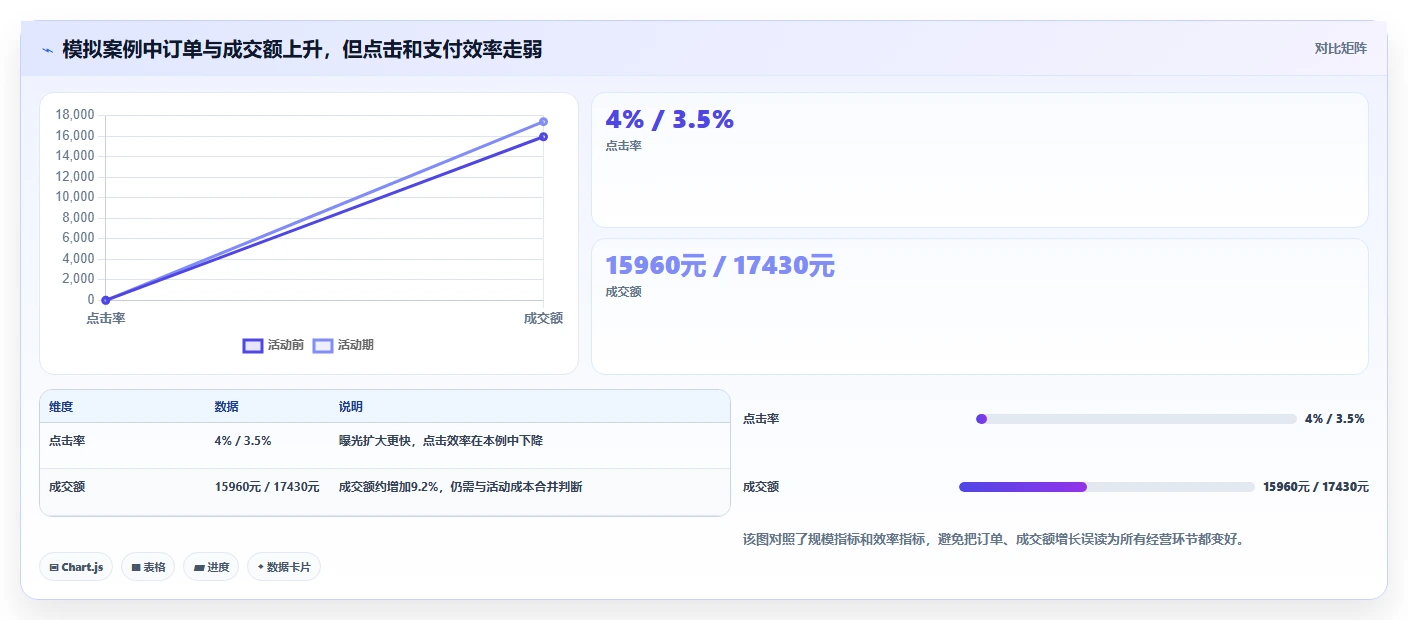The image size is (1408, 620).
Task: Click the 活动期 legend label
Action: click(x=356, y=345)
